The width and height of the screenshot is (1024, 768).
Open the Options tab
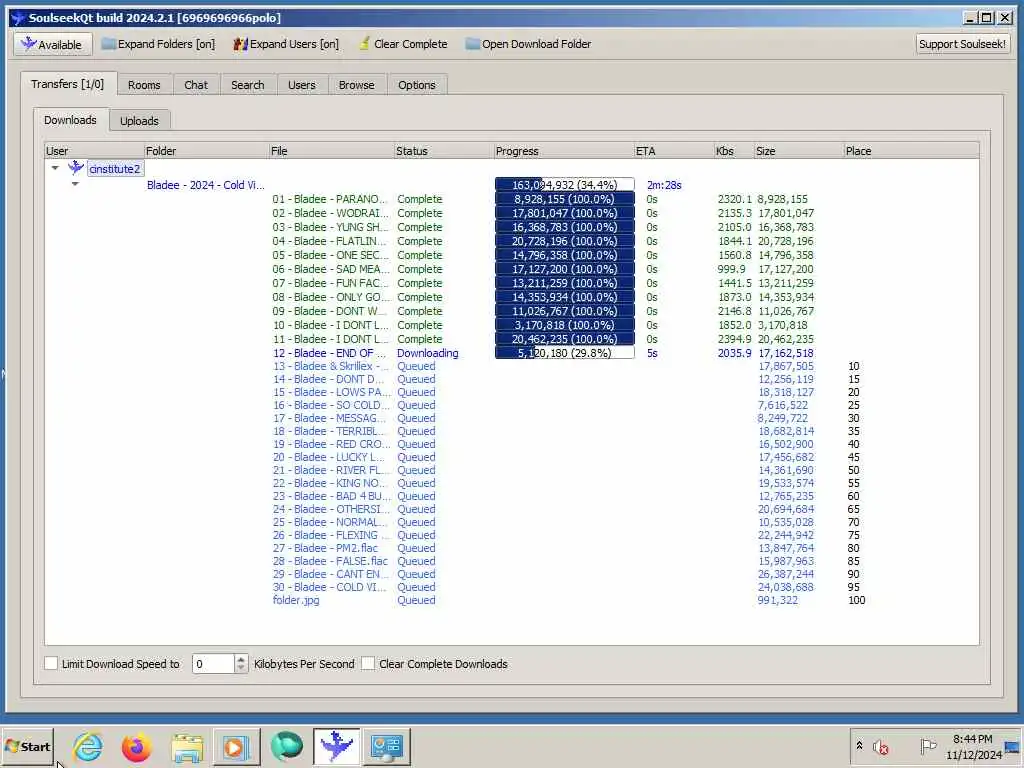[417, 85]
